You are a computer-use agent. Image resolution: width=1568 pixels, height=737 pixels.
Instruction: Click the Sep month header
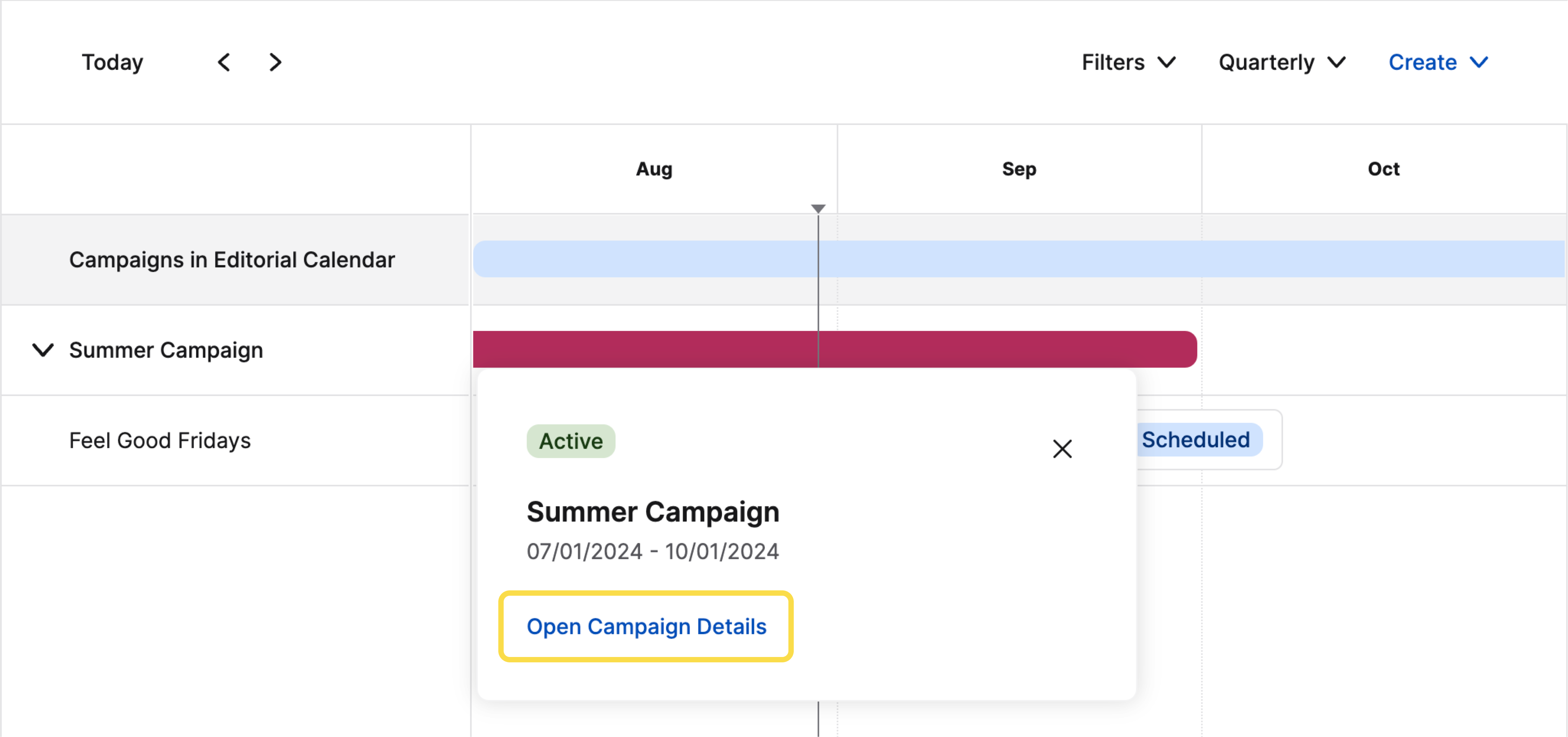(1019, 169)
